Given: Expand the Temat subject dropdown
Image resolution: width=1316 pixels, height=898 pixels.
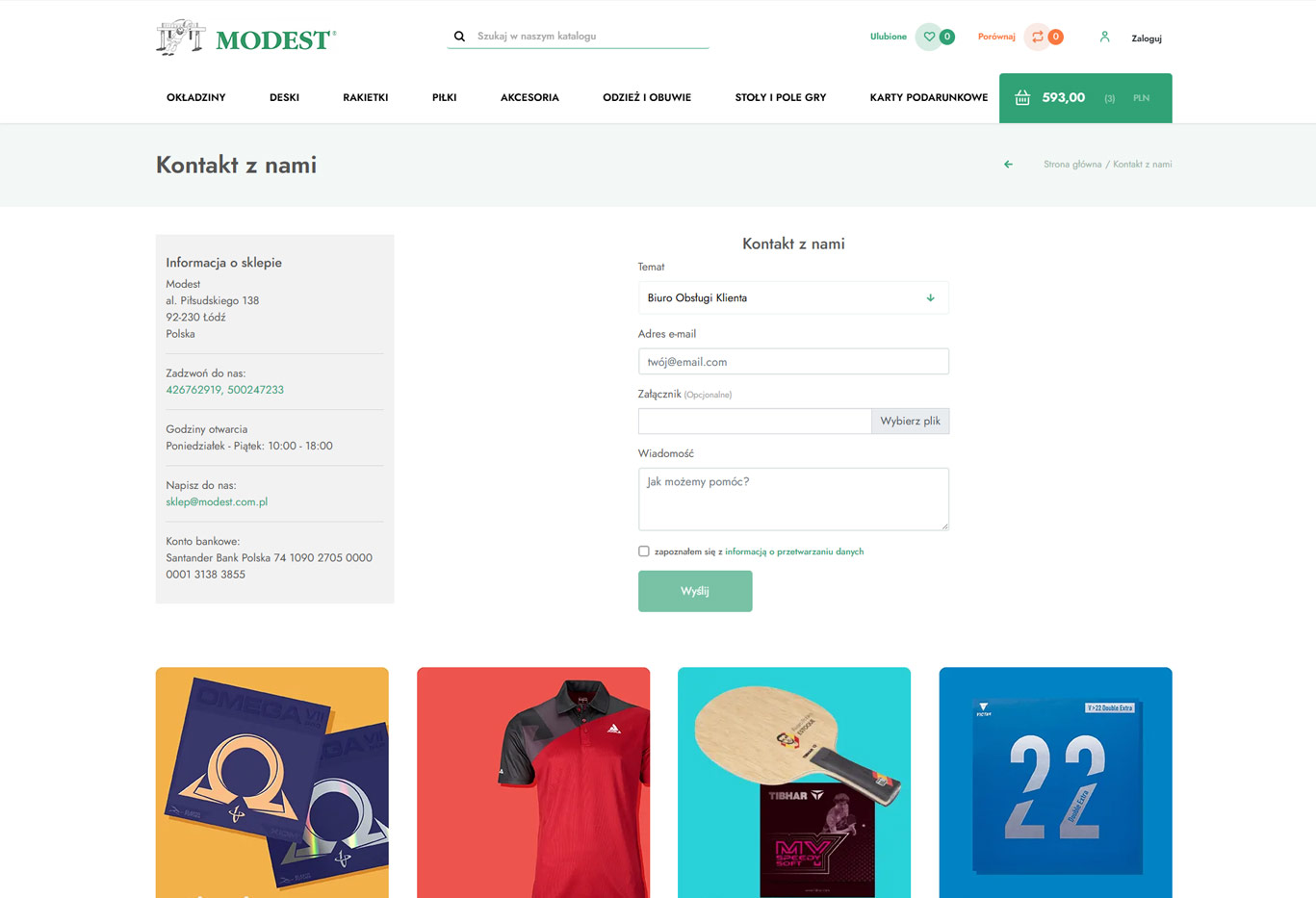Looking at the screenshot, I should click(x=793, y=298).
